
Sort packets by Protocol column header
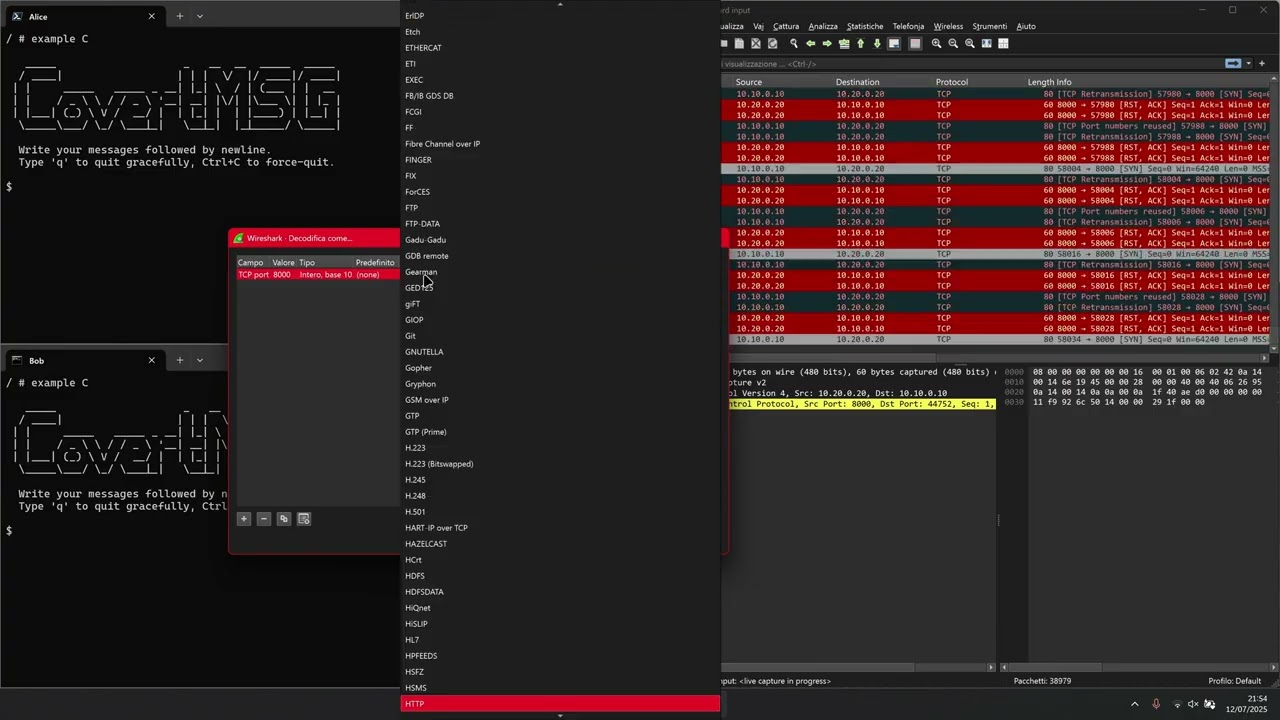[952, 82]
